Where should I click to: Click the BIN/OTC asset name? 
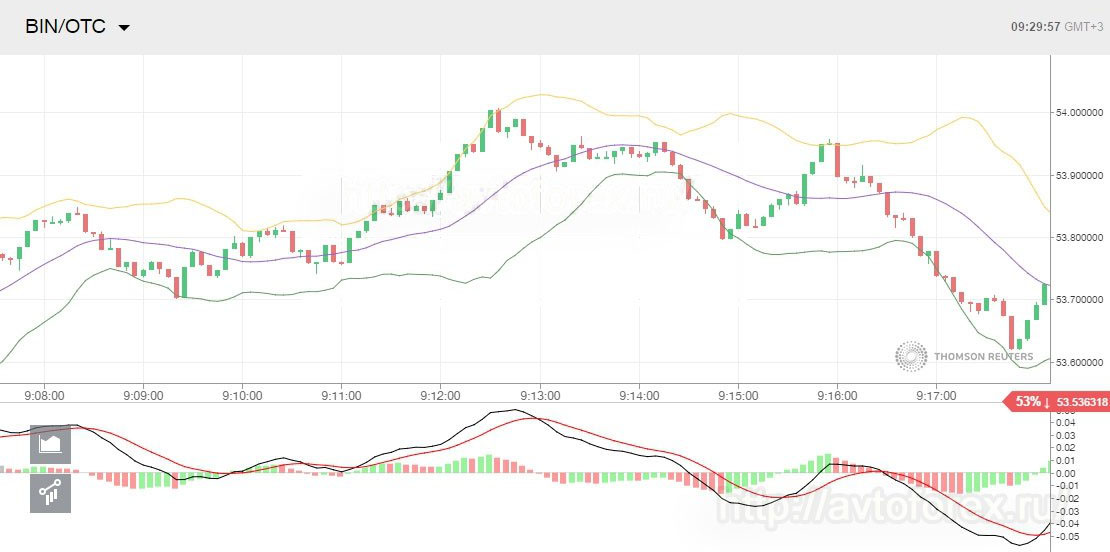[65, 27]
